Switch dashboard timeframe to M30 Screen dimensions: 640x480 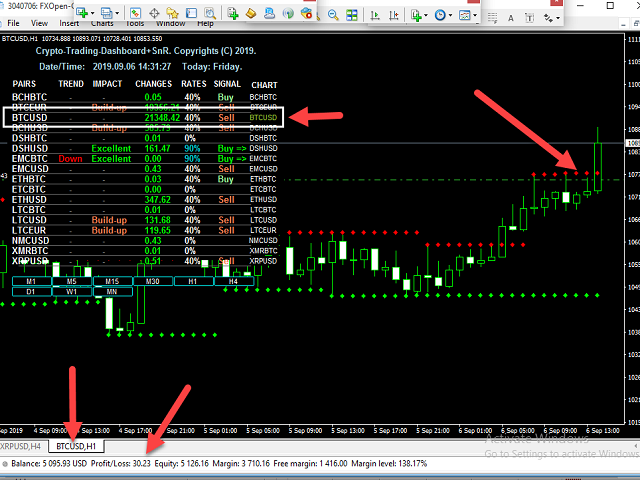153,281
